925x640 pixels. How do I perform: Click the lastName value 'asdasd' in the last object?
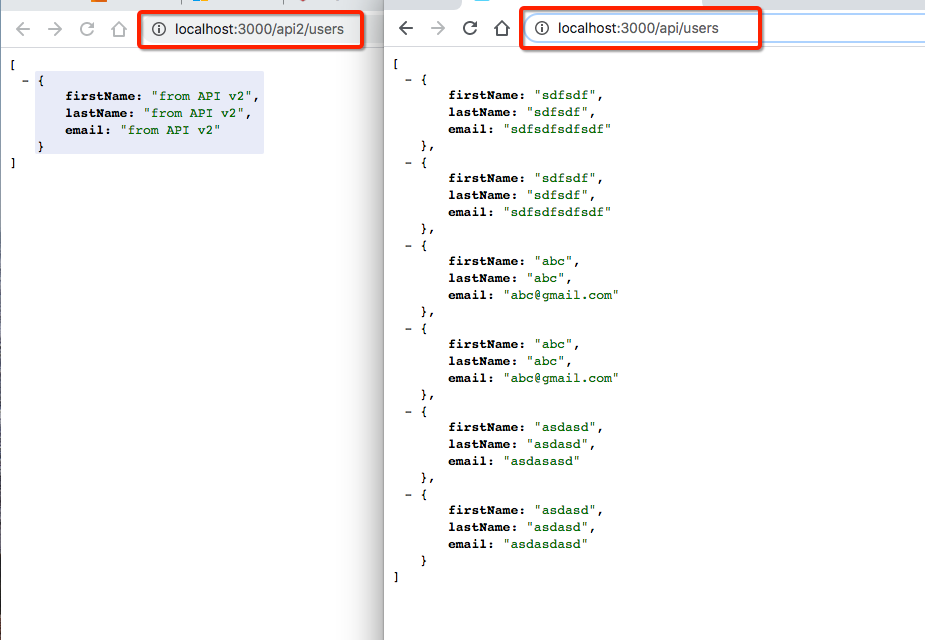click(557, 526)
